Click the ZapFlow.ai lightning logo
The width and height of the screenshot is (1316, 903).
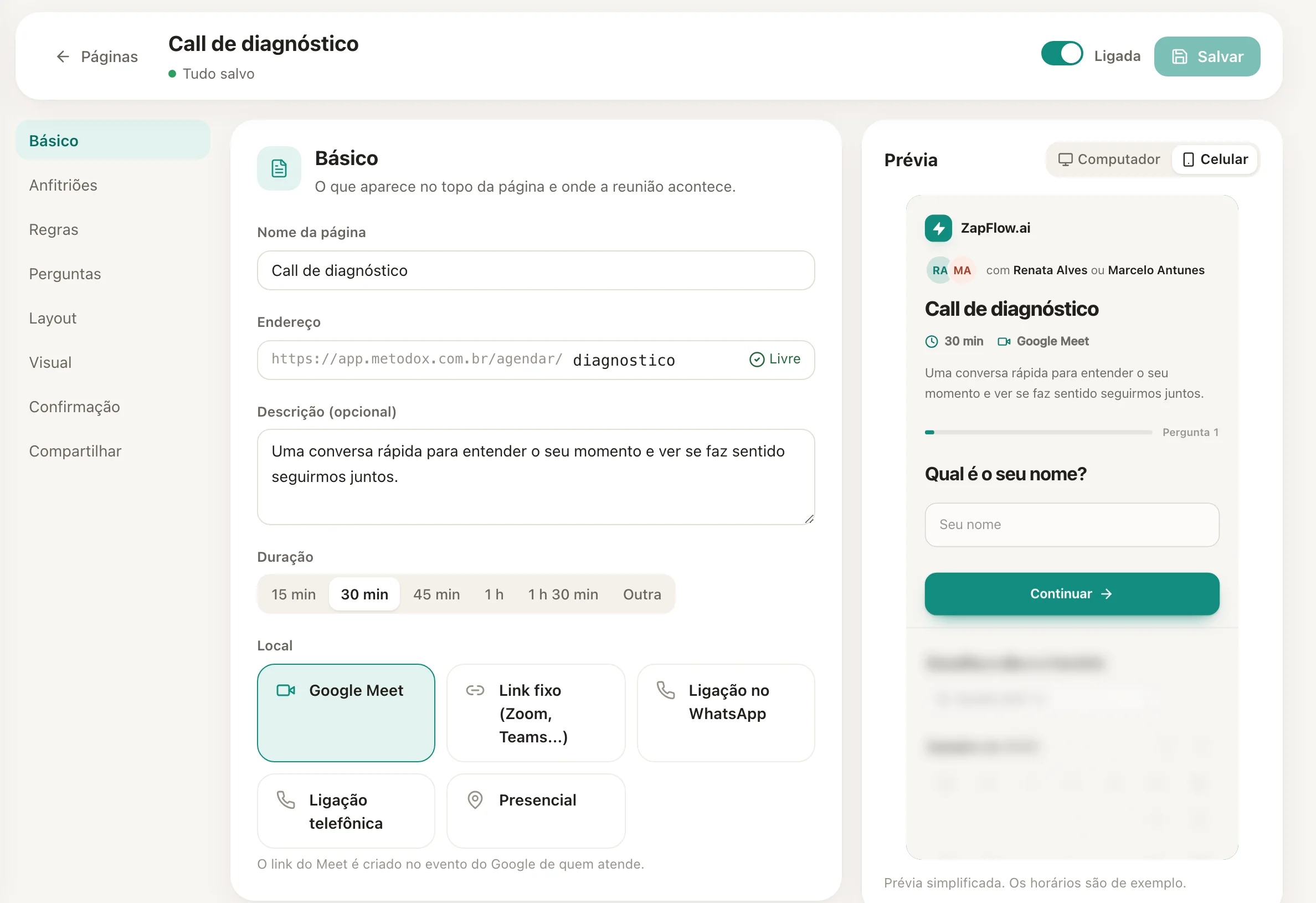pyautogui.click(x=938, y=228)
